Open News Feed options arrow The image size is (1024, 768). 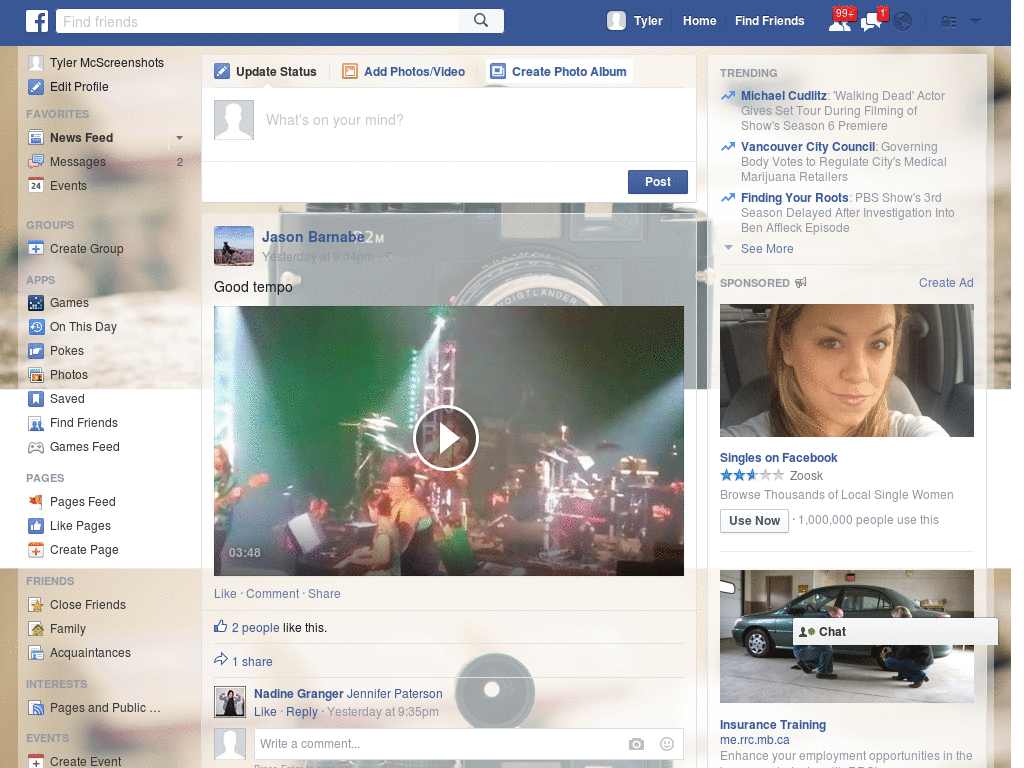[179, 138]
